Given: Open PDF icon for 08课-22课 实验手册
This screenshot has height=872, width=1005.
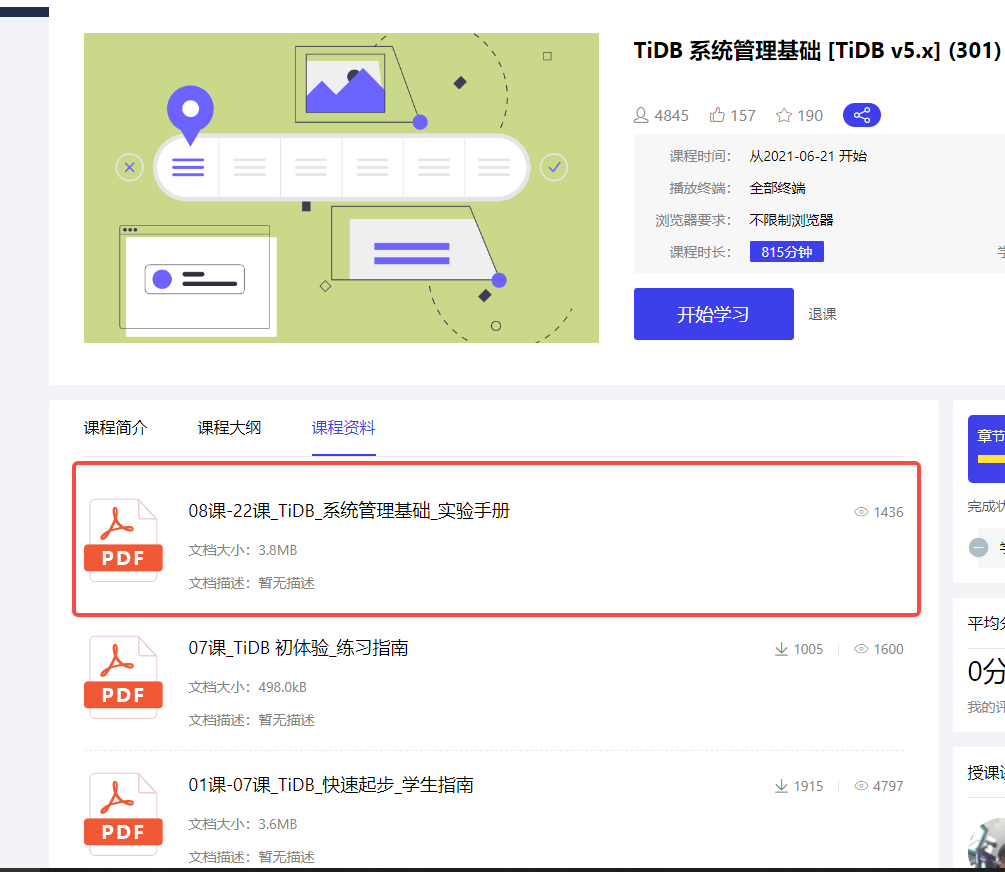Looking at the screenshot, I should (x=123, y=541).
